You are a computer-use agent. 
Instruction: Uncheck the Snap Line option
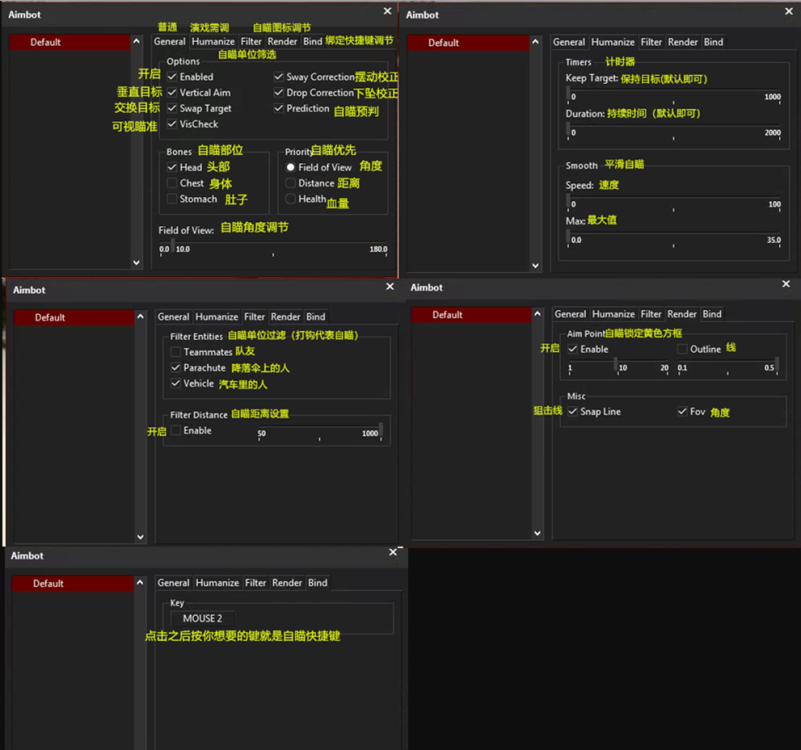tap(572, 412)
